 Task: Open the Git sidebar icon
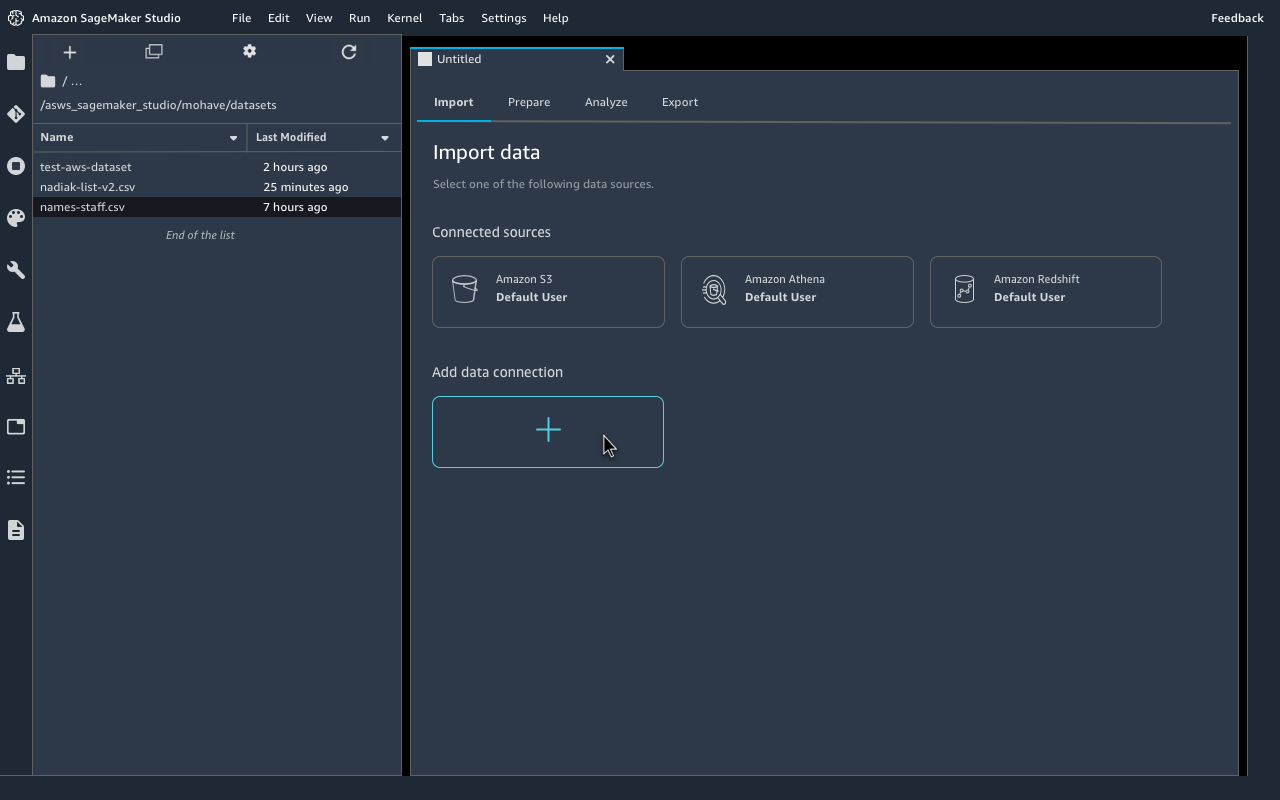16,114
